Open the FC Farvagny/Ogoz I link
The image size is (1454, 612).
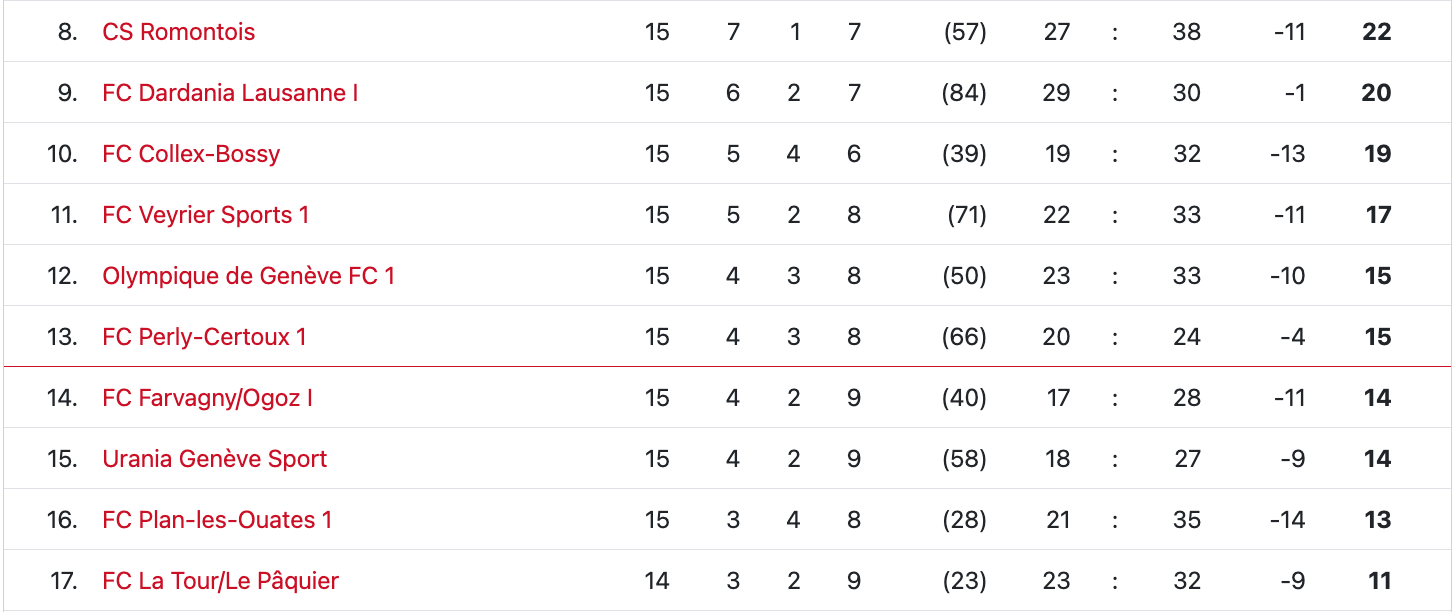(x=207, y=398)
